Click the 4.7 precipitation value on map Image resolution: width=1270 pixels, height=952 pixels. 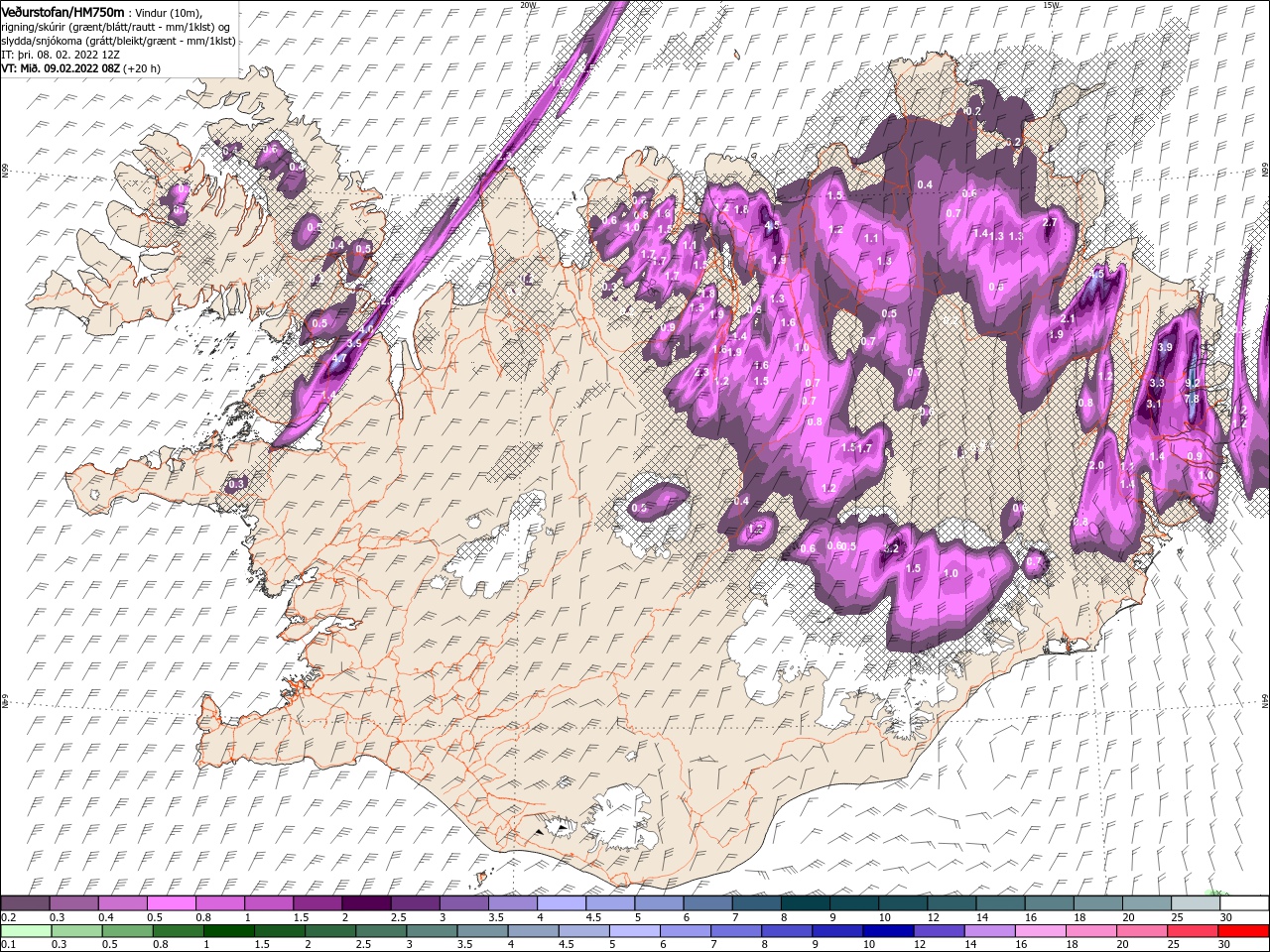click(x=338, y=358)
